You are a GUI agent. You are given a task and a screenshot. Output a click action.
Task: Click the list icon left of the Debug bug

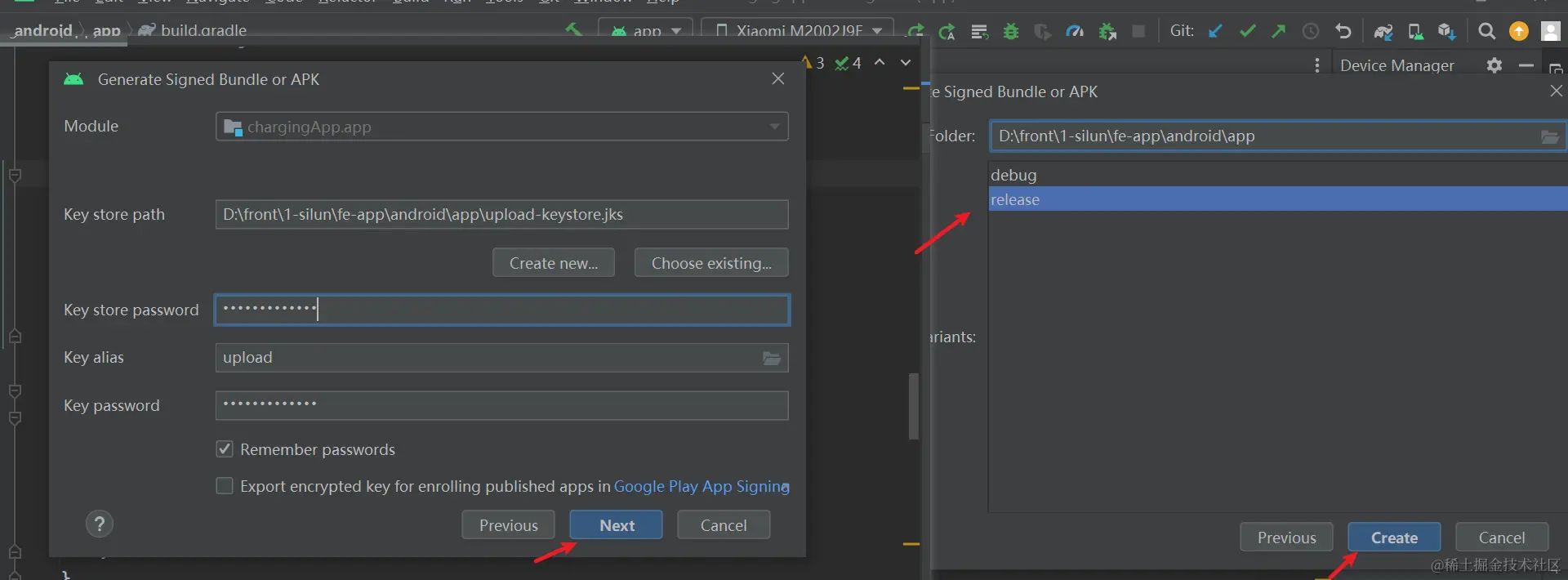979,31
